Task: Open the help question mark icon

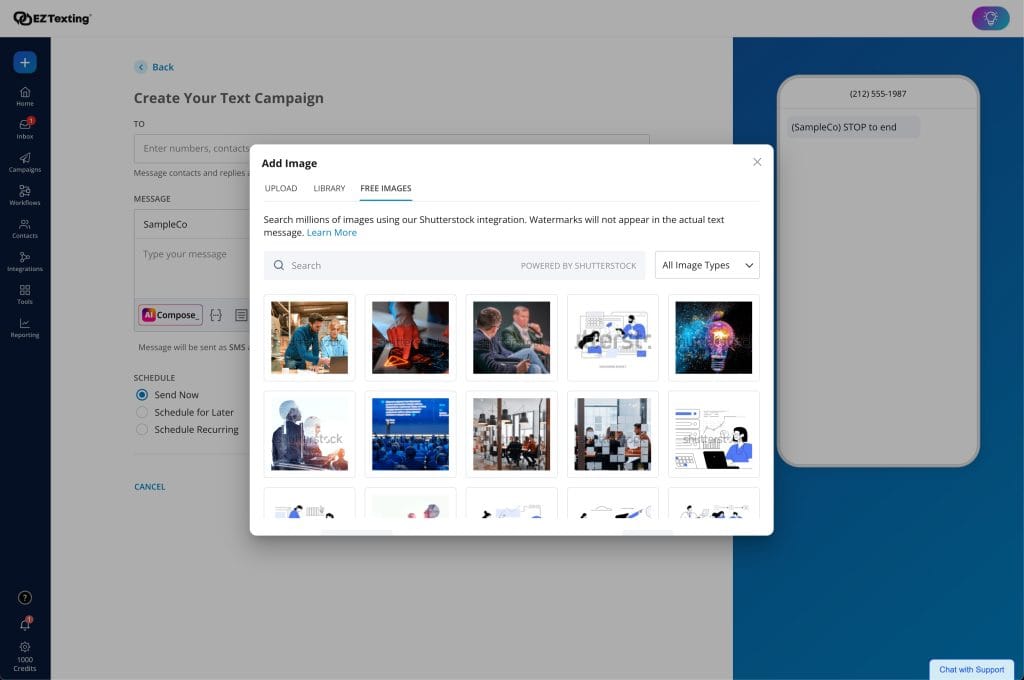Action: coord(25,597)
